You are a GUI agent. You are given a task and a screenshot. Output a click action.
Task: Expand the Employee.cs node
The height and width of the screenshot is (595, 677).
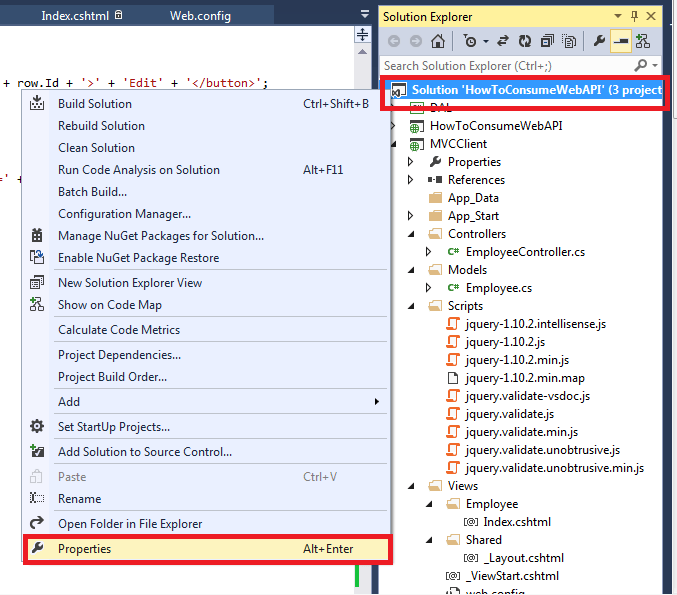(x=428, y=288)
